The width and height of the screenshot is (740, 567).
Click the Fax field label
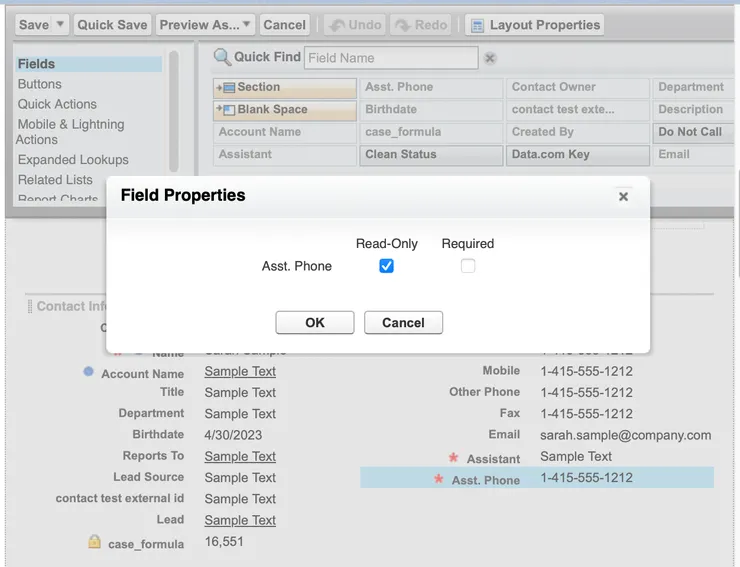pos(510,413)
